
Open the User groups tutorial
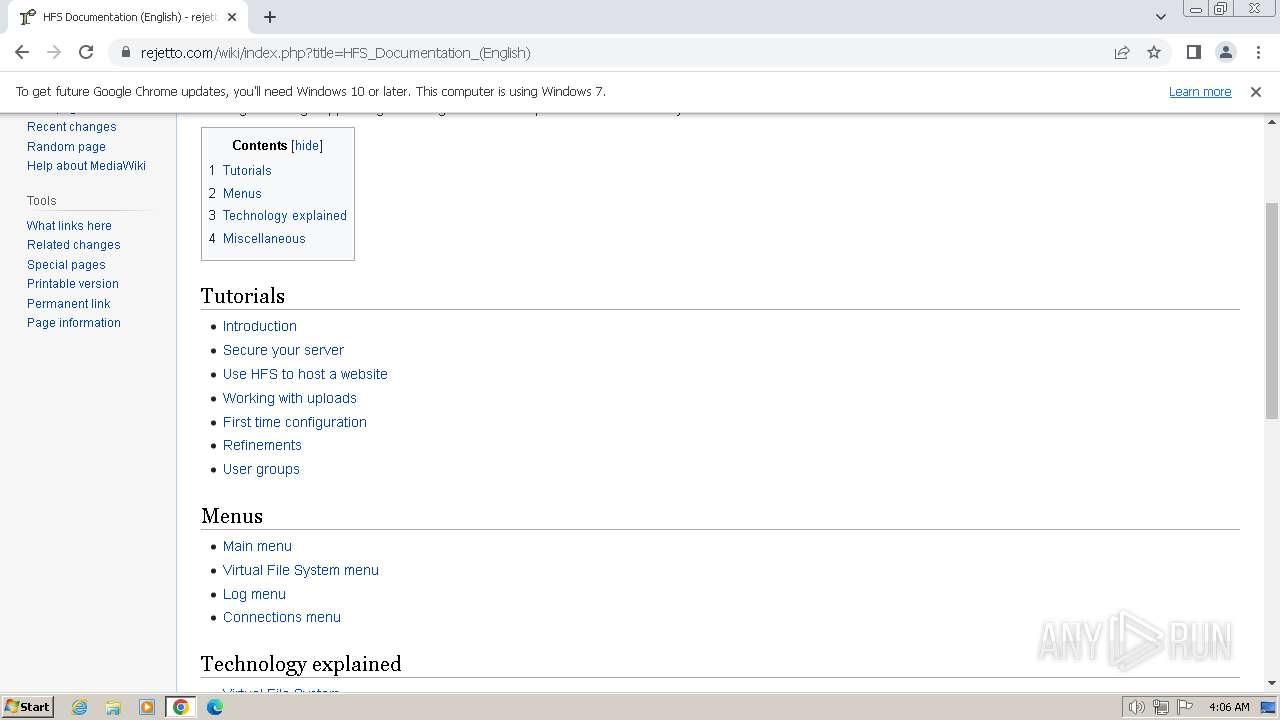[261, 469]
